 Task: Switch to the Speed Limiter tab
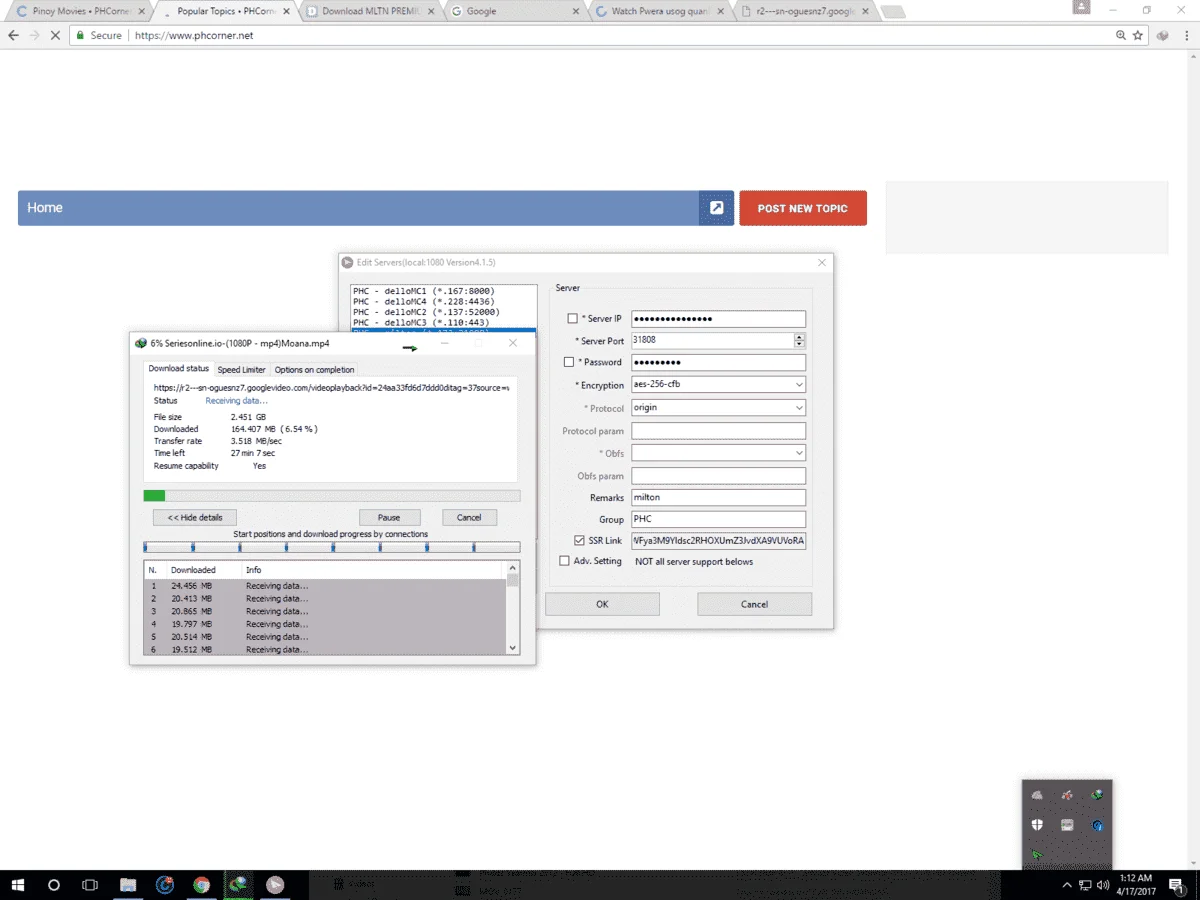[x=242, y=370]
